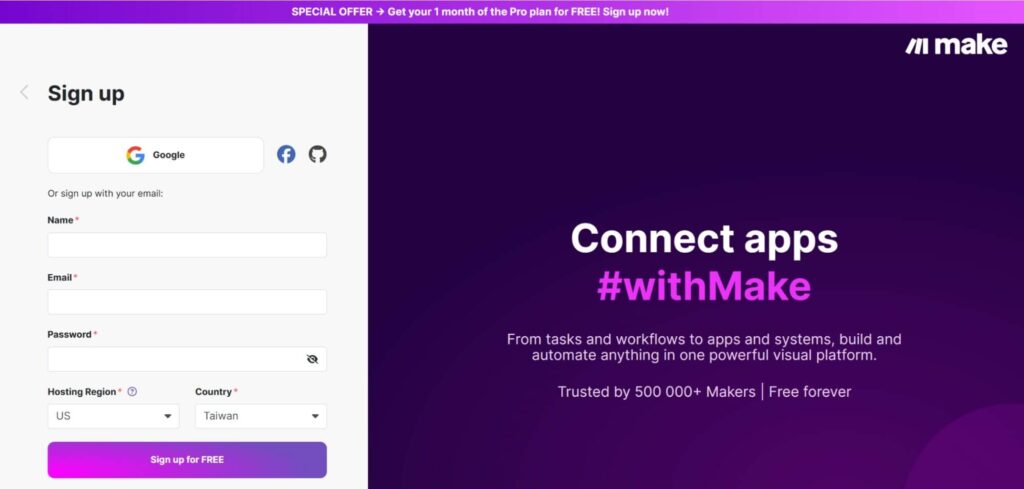
Task: Focus the Email input field
Action: coord(187,302)
